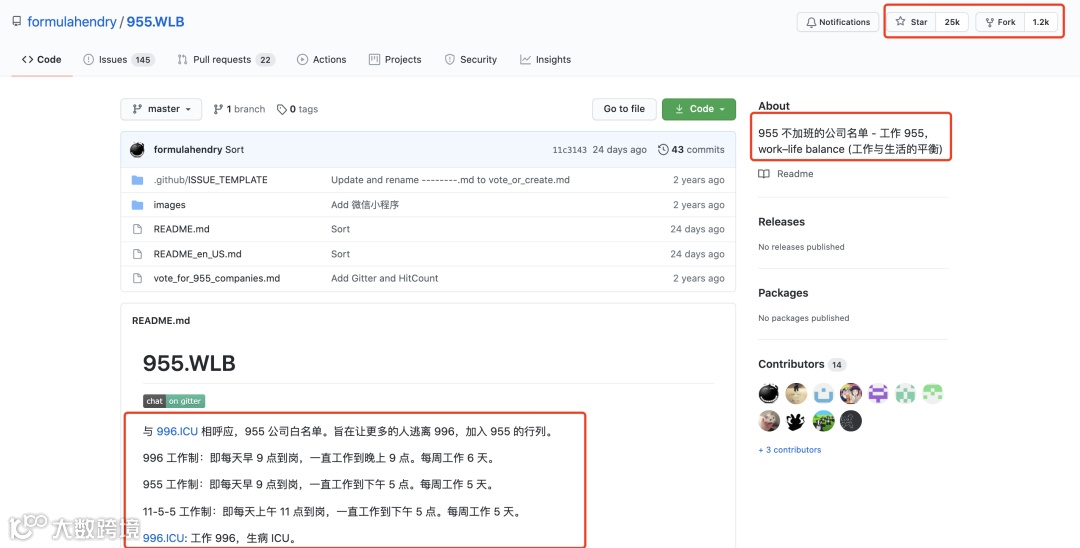1080x548 pixels.
Task: Open commit hash 11c3143
Action: (570, 149)
